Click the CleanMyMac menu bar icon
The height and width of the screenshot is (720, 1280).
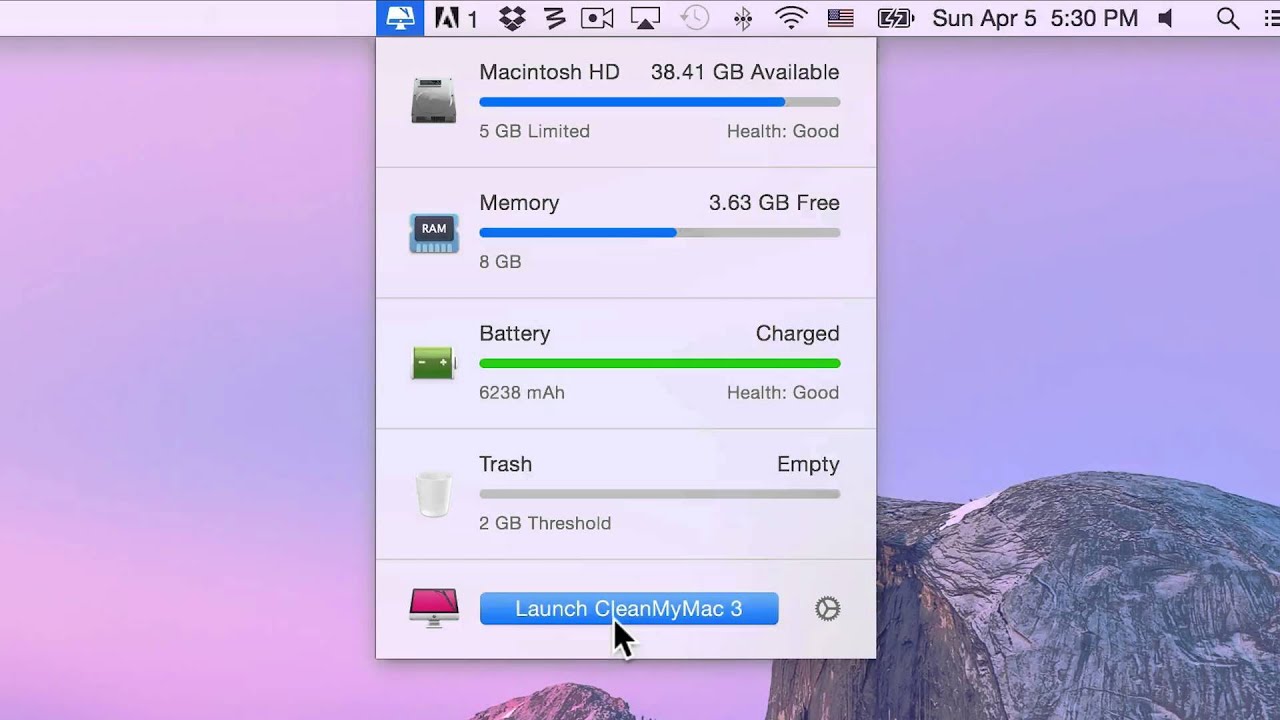point(400,18)
